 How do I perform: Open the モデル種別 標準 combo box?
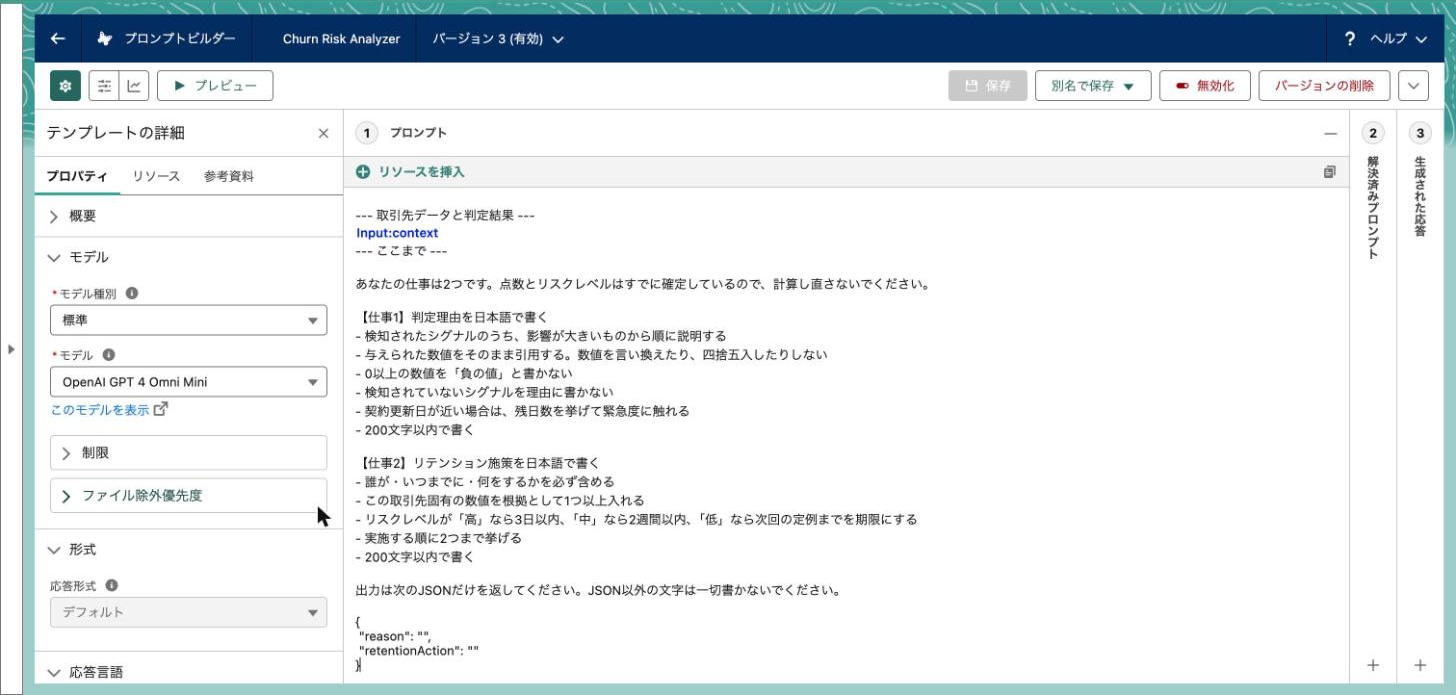click(x=188, y=320)
